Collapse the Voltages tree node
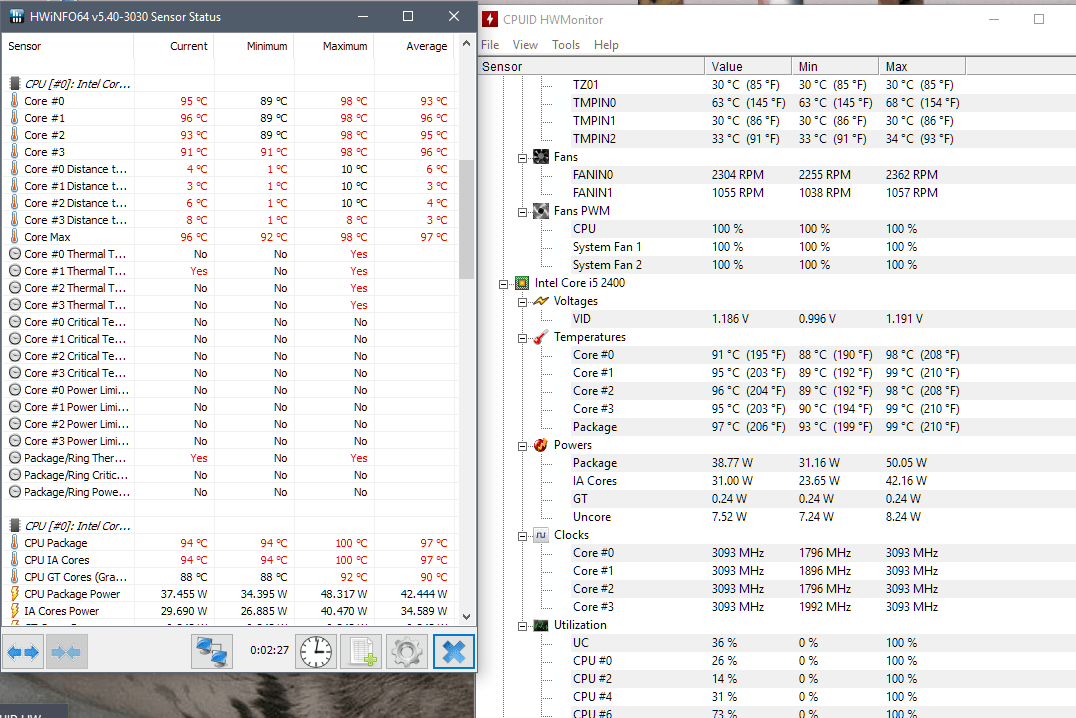Screen dimensions: 1076x718 click(x=522, y=302)
